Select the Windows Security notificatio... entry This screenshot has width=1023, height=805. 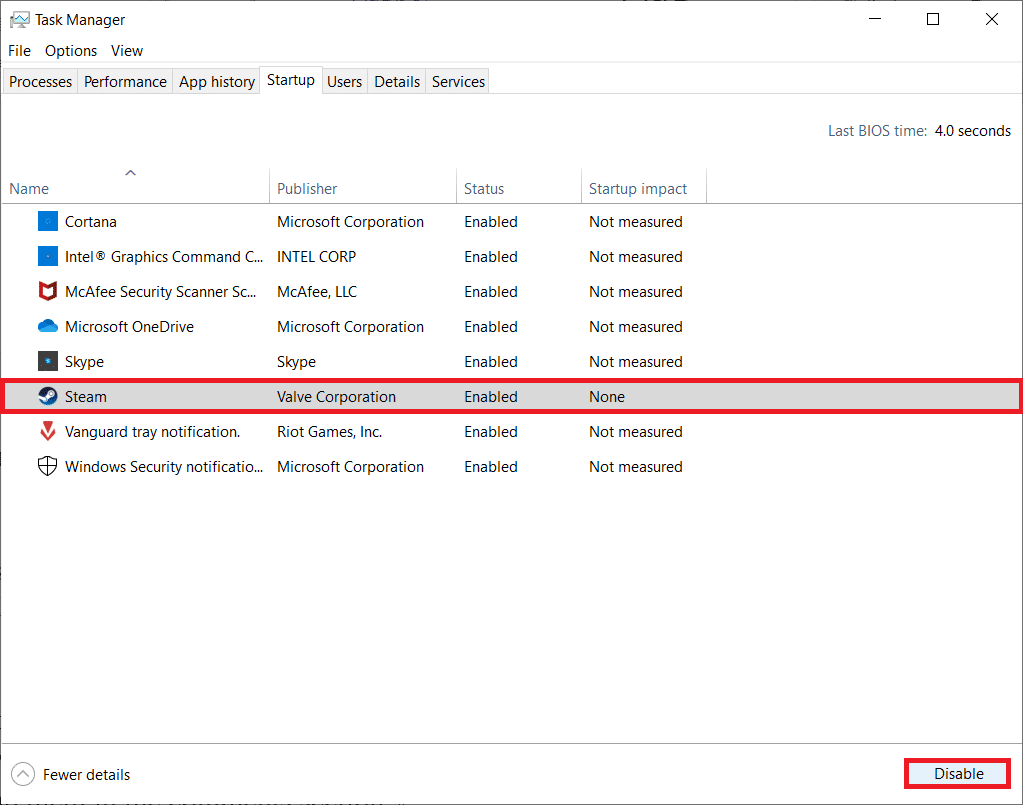[x=164, y=467]
